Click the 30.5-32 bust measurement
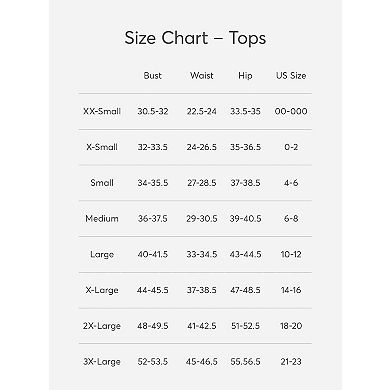Screen dimensions: 390x390 153,111
